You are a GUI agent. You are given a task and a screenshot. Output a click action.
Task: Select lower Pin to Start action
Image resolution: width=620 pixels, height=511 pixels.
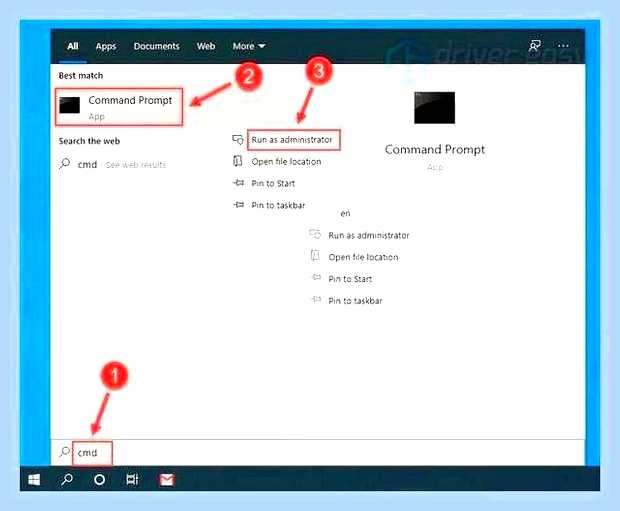(350, 279)
